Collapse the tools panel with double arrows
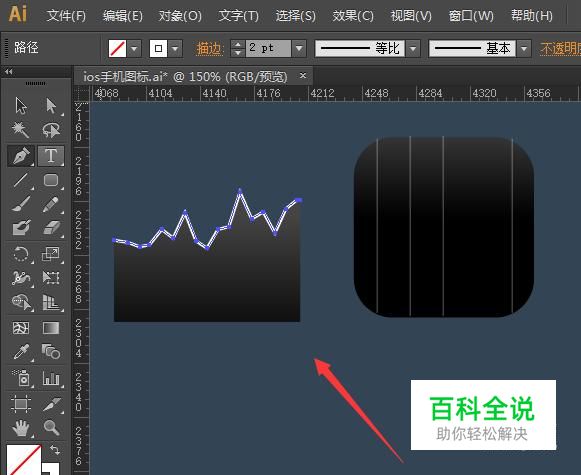The image size is (581, 475). (9, 72)
